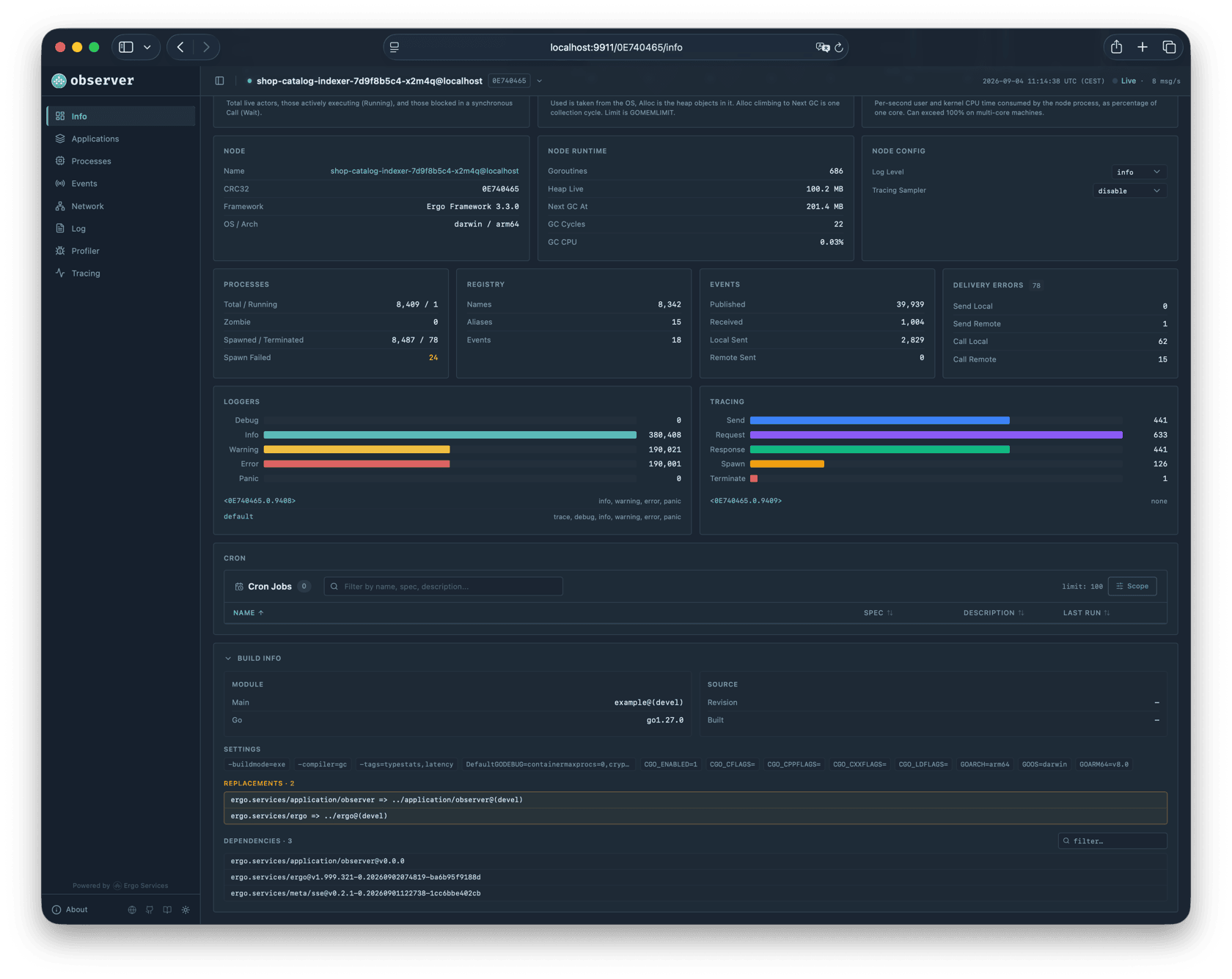1232x979 pixels.
Task: Click the browser tab overview icon
Action: click(x=1169, y=48)
